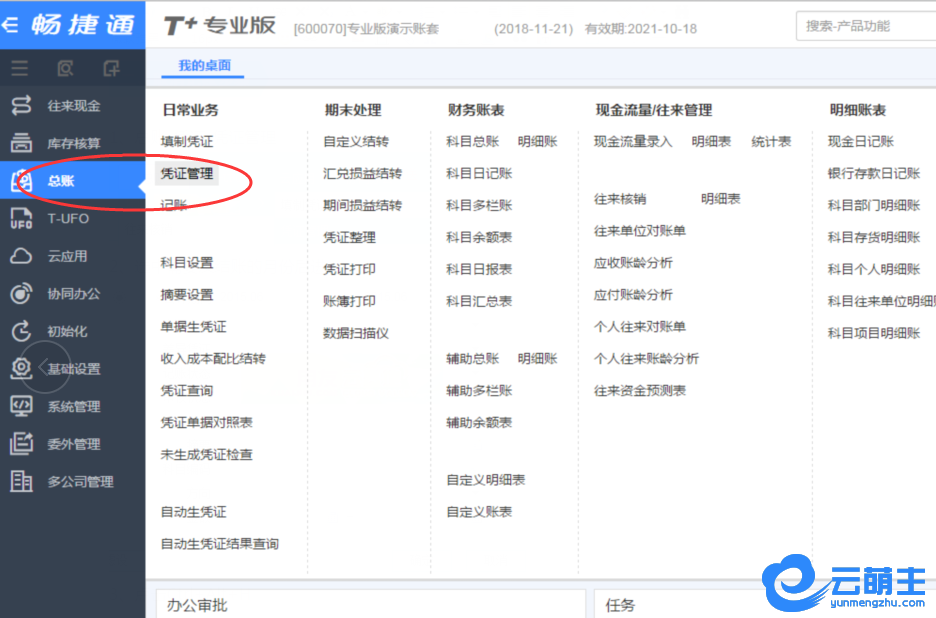Toggle the hamburger menu in sidebar header
This screenshot has width=936, height=618.
point(19,69)
